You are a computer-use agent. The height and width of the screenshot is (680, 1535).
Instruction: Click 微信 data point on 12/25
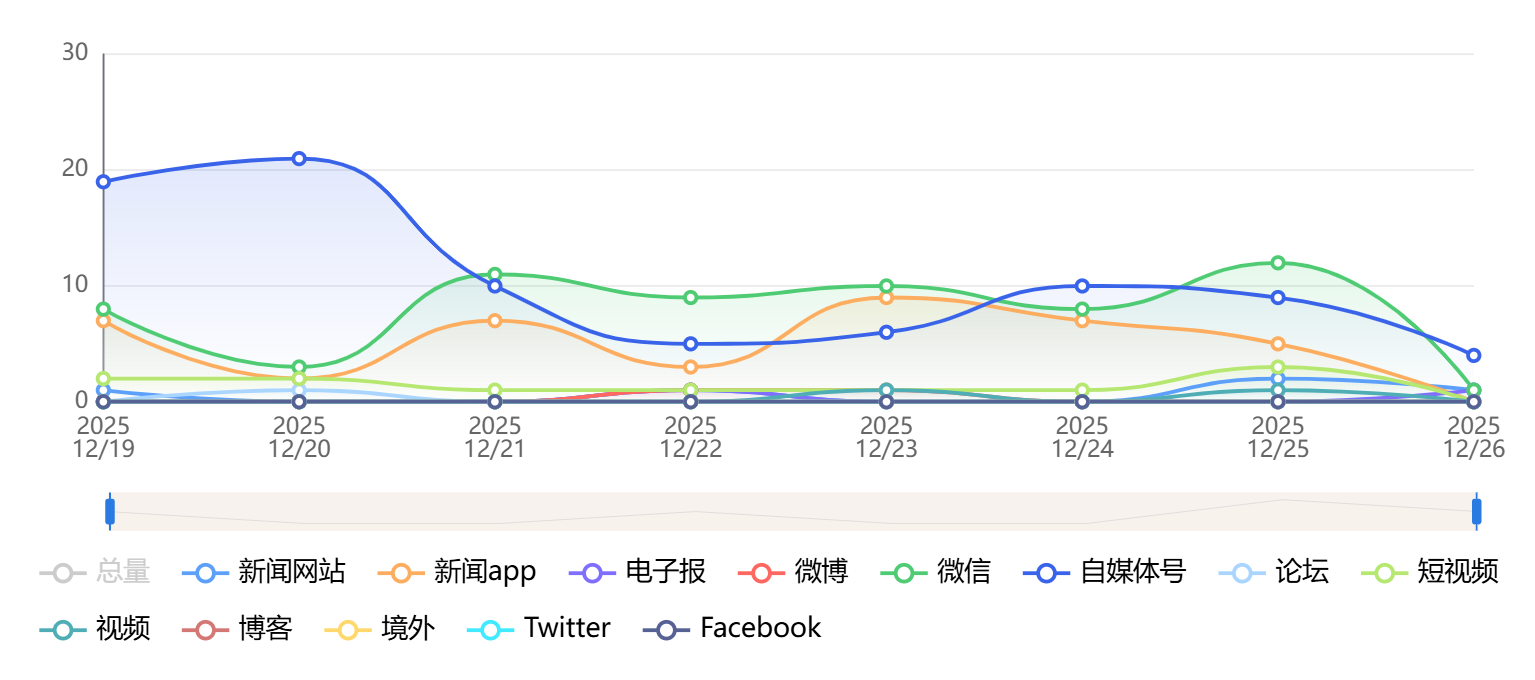[1278, 263]
